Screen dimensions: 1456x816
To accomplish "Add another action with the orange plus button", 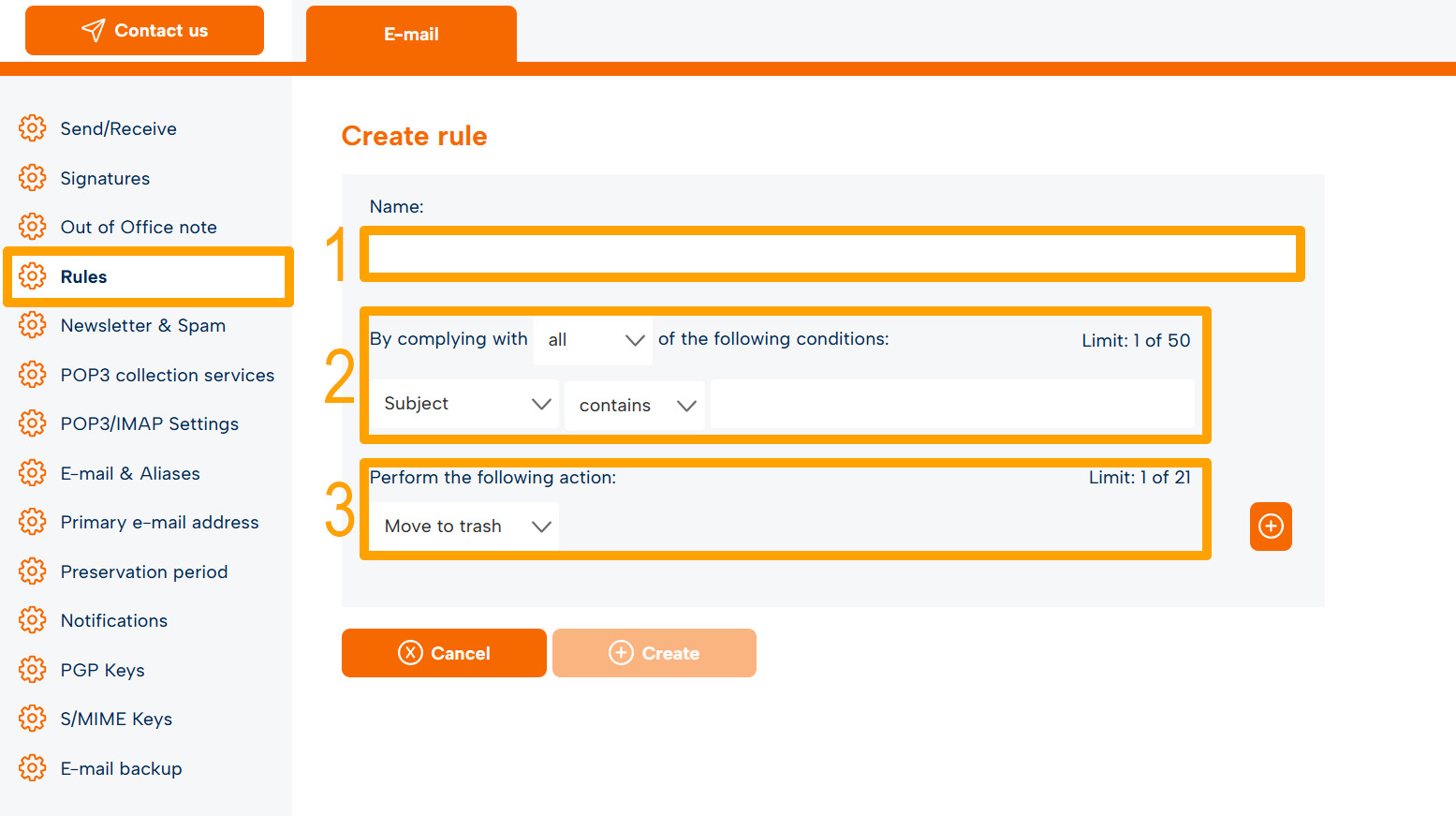I will pos(1271,527).
